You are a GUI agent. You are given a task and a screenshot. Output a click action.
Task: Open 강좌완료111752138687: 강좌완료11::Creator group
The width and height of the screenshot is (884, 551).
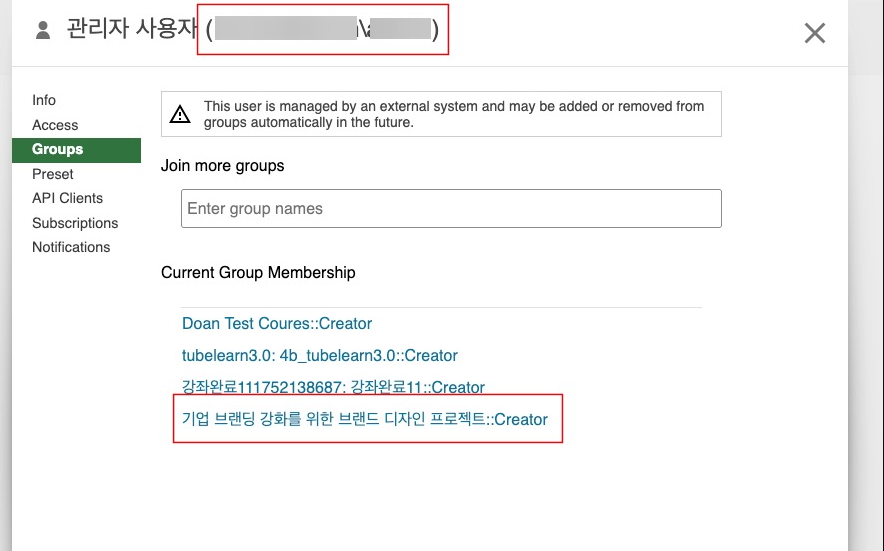333,387
